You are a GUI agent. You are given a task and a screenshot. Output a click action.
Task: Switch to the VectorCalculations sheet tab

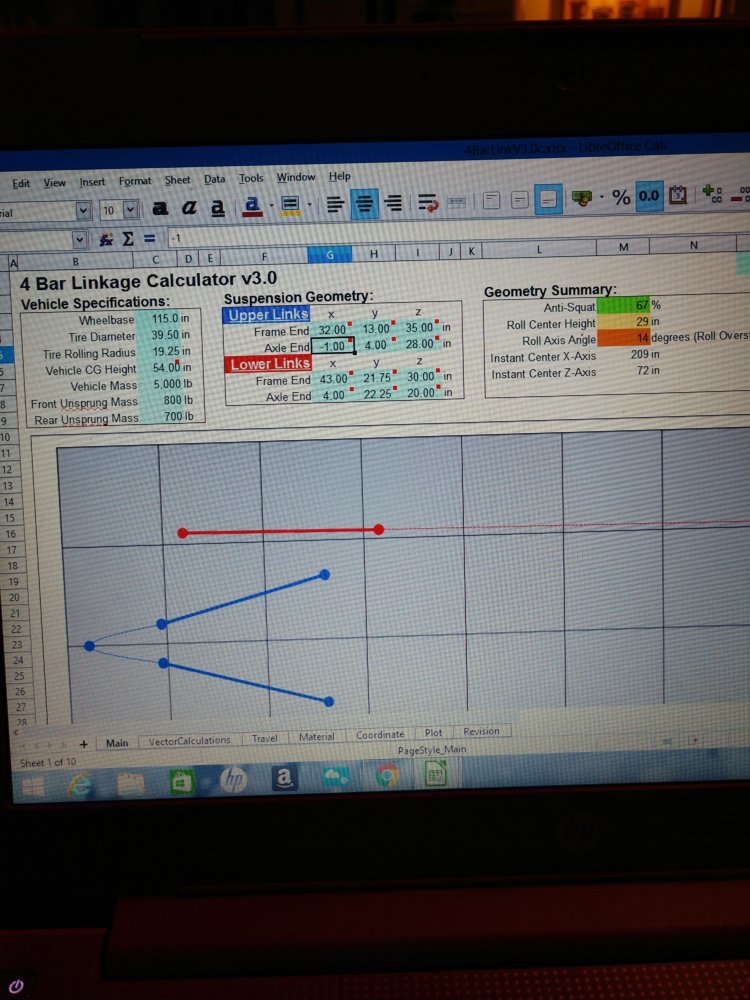(x=189, y=741)
